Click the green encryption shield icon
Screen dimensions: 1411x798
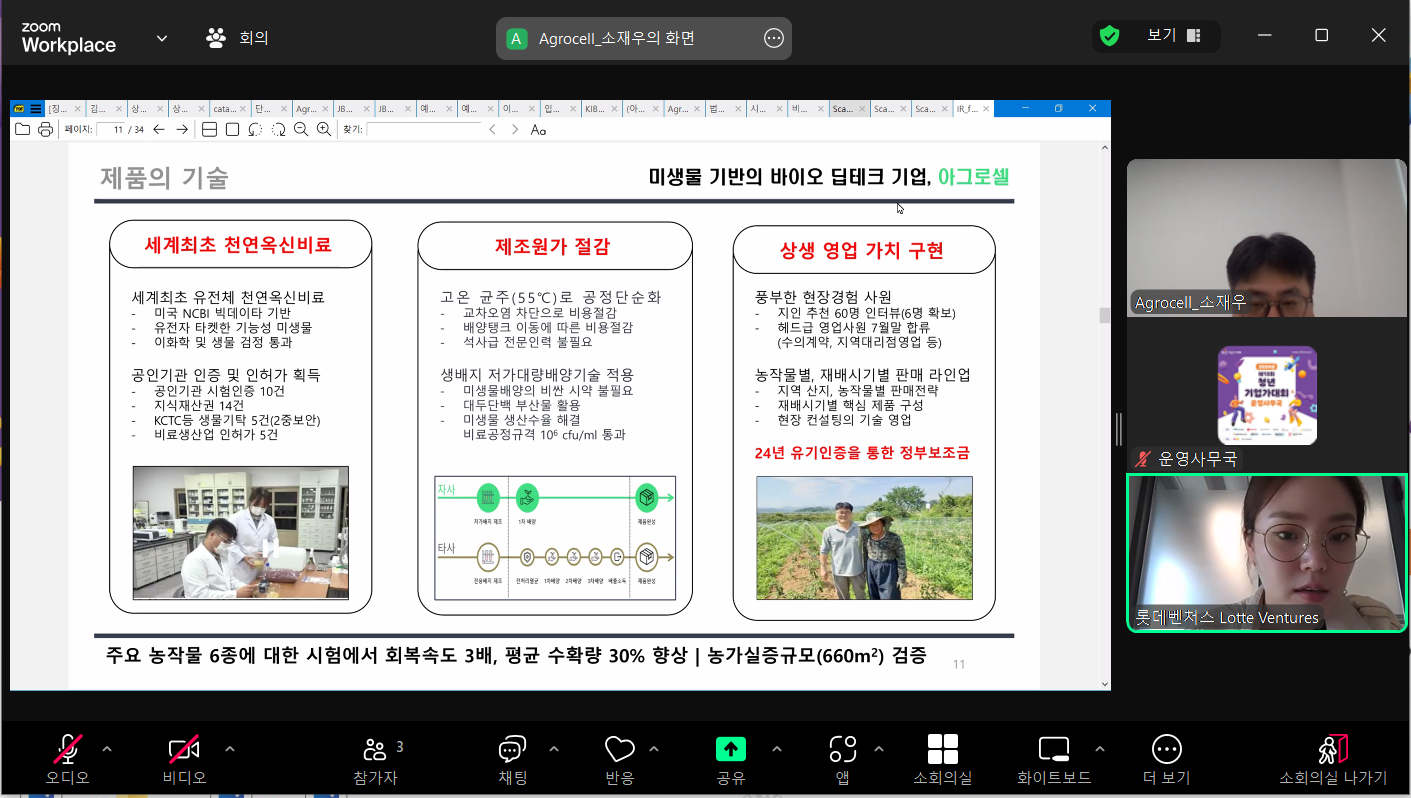click(x=1109, y=36)
